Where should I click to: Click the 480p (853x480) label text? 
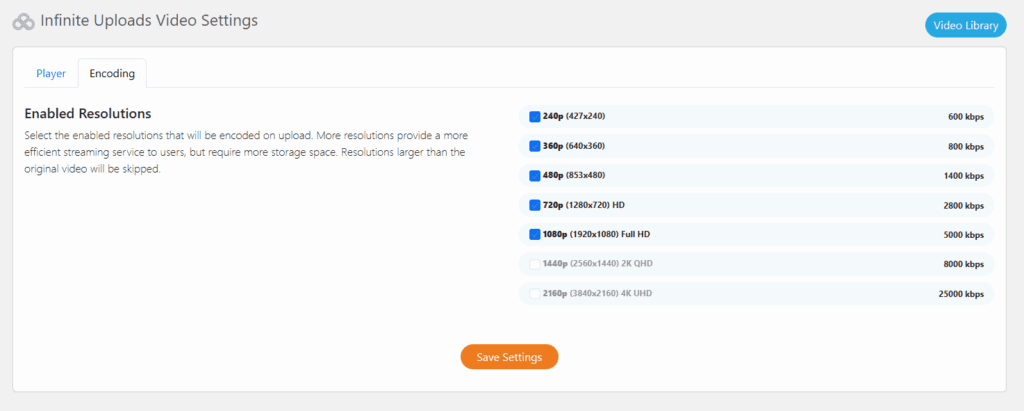tap(574, 175)
